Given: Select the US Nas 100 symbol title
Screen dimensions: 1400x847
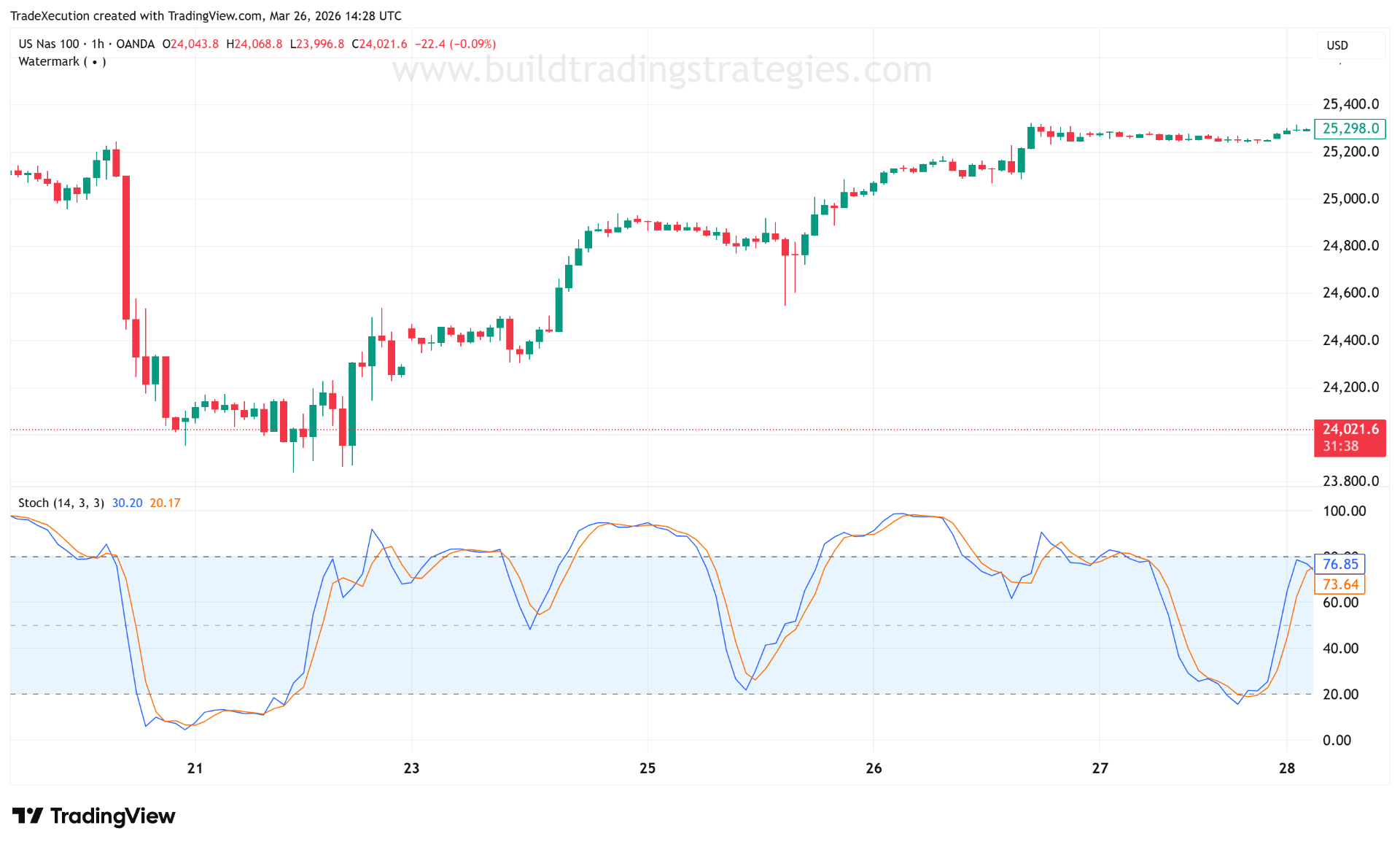Looking at the screenshot, I should 50,43.
